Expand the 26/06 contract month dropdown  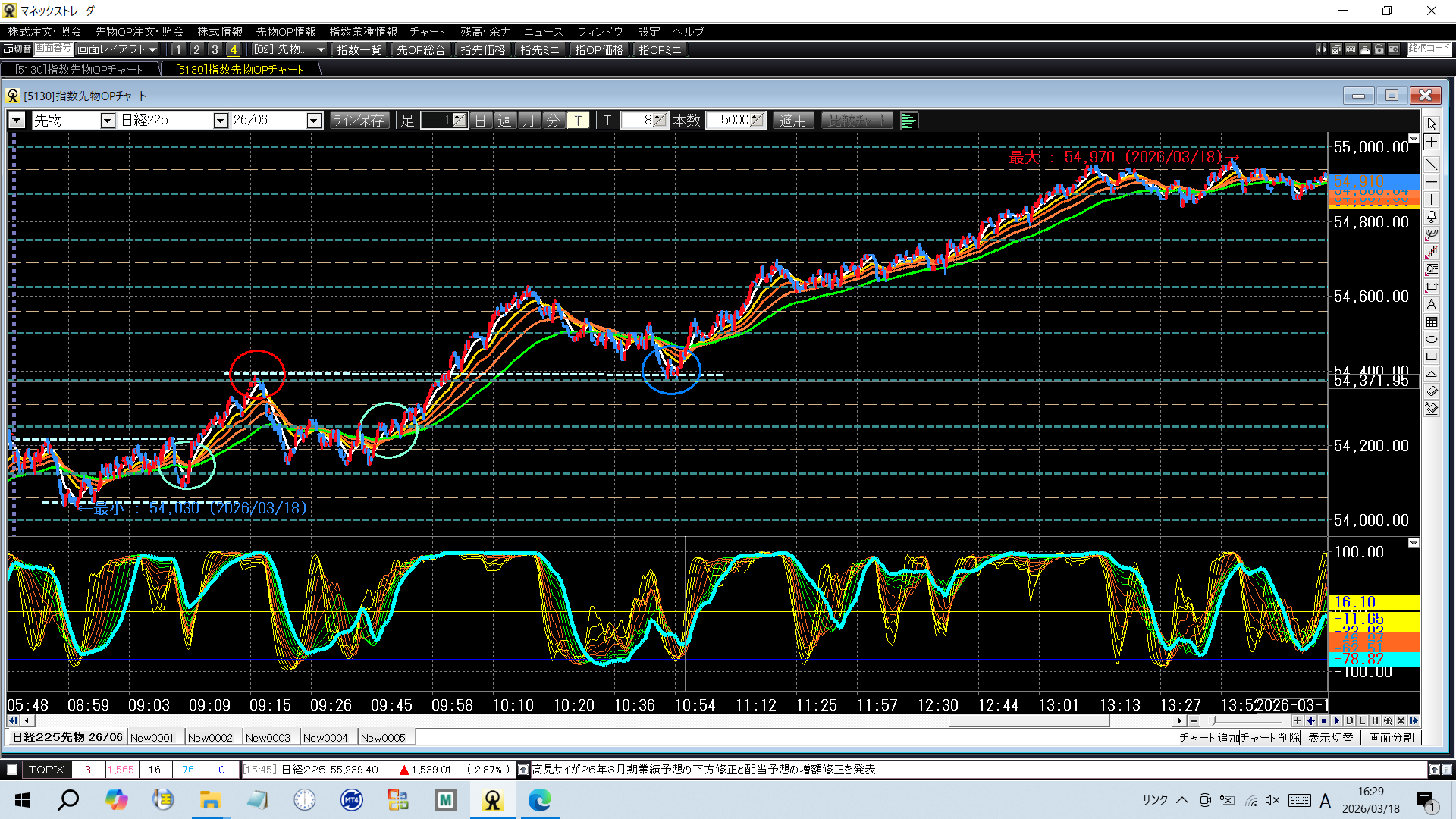pos(313,121)
